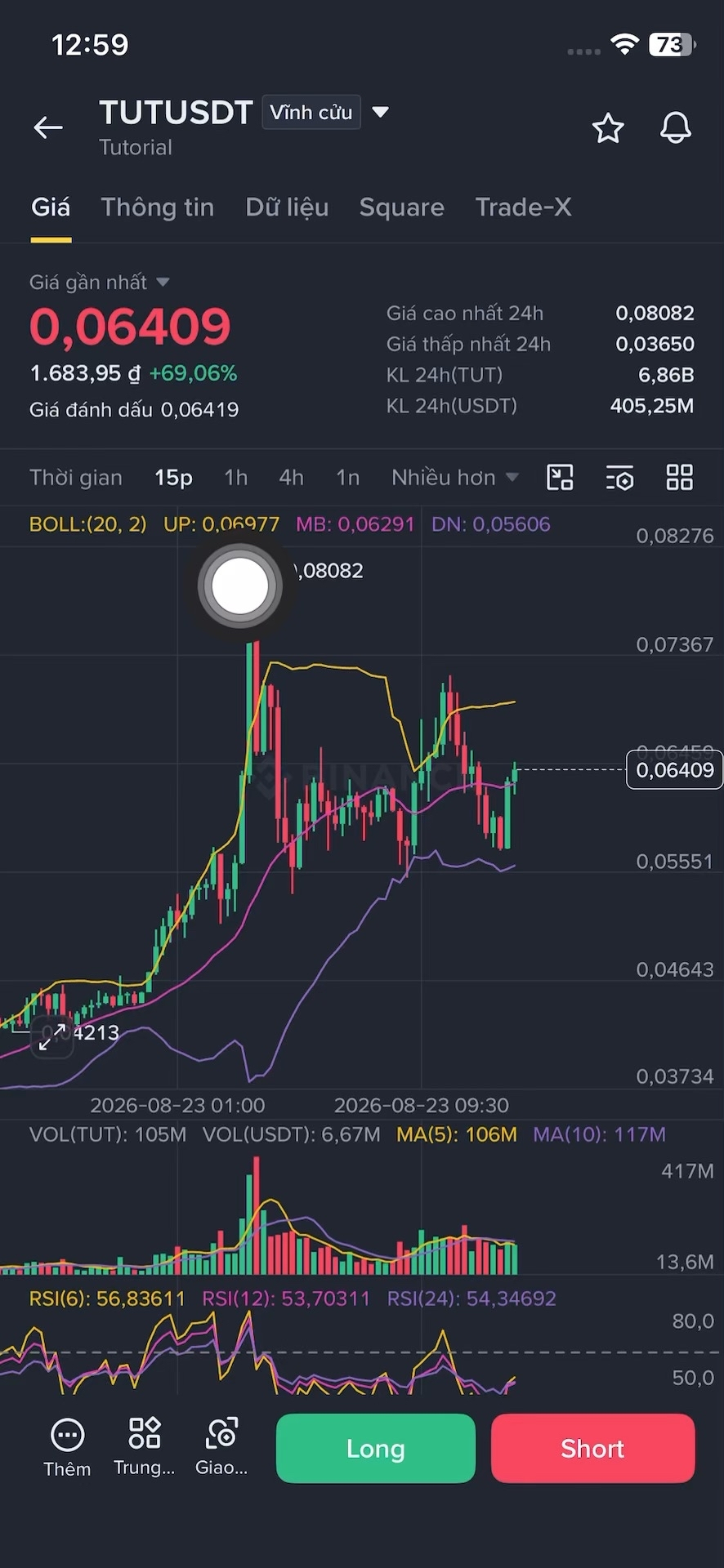Tap the RSI(24): 54,34692 label
The width and height of the screenshot is (724, 1568).
(x=471, y=1298)
